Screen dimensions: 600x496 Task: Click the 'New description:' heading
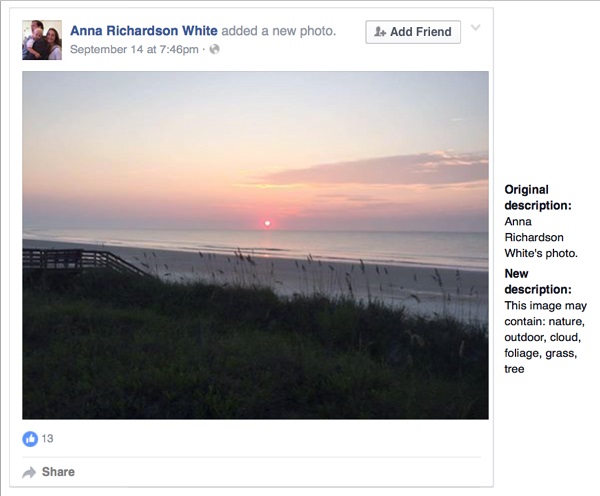tap(538, 281)
